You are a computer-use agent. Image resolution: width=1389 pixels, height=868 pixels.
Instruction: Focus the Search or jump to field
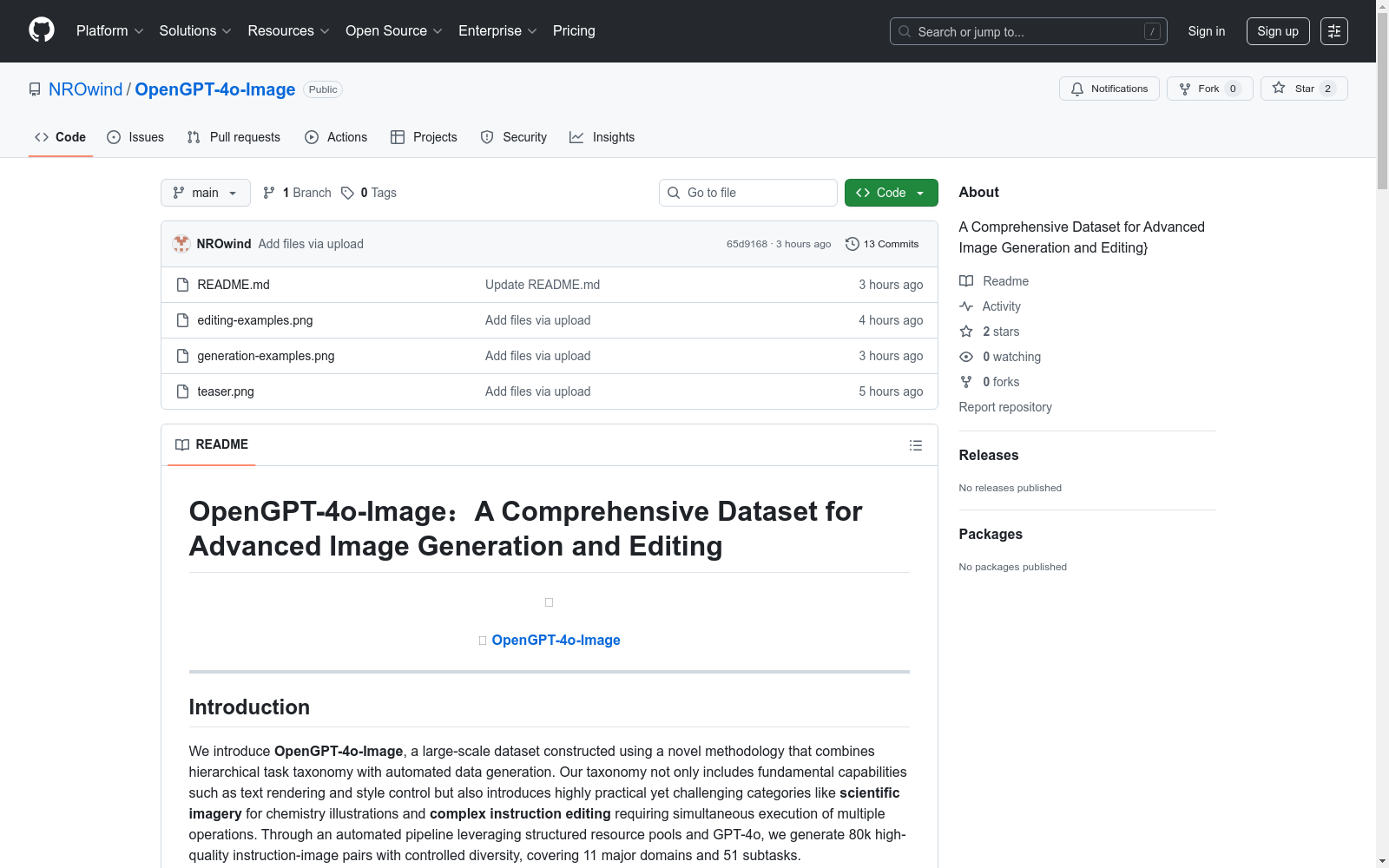(1029, 31)
